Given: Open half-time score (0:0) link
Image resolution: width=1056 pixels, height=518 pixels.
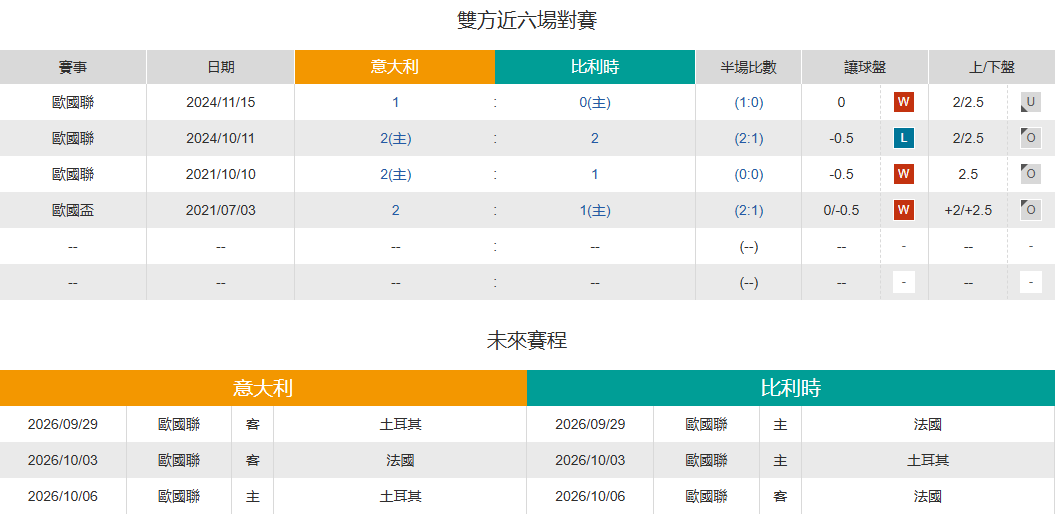Looking at the screenshot, I should (749, 174).
